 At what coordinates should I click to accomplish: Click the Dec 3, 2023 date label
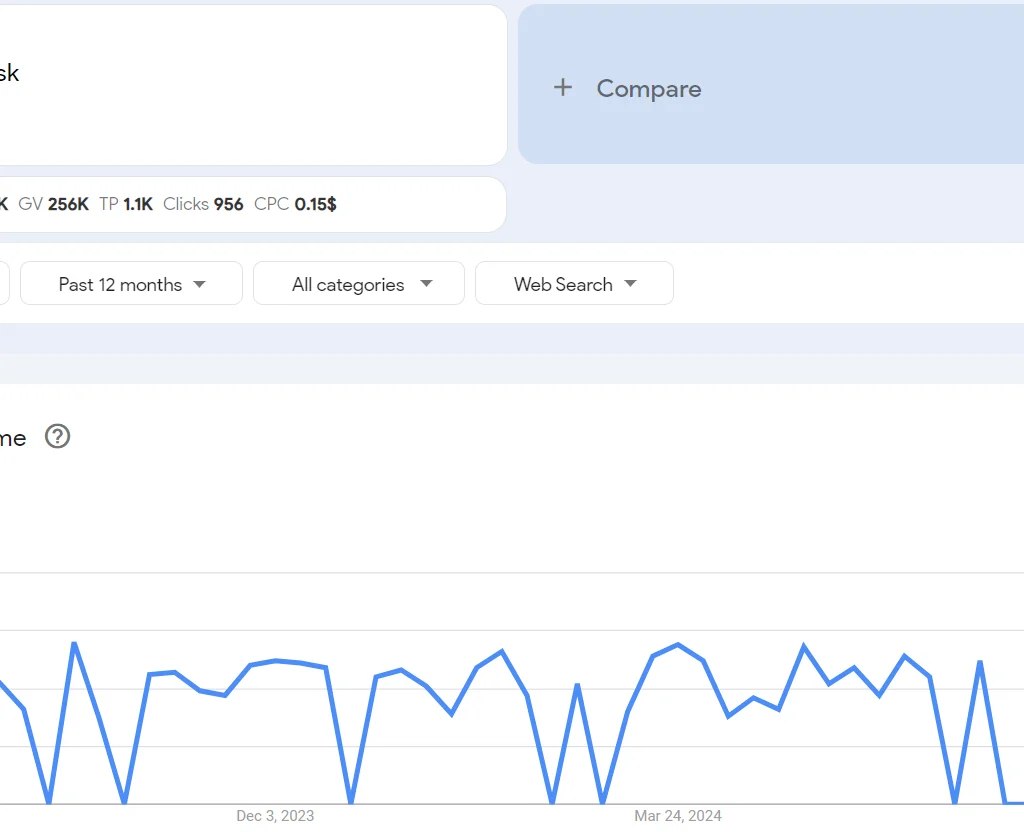274,816
